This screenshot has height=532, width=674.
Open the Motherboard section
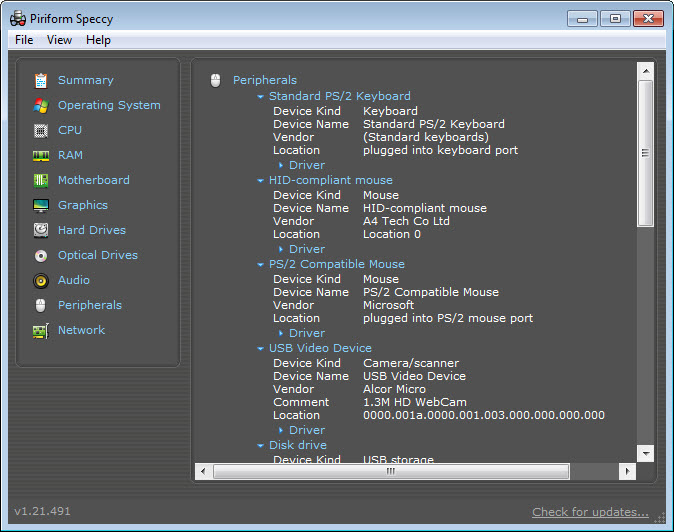(x=94, y=180)
